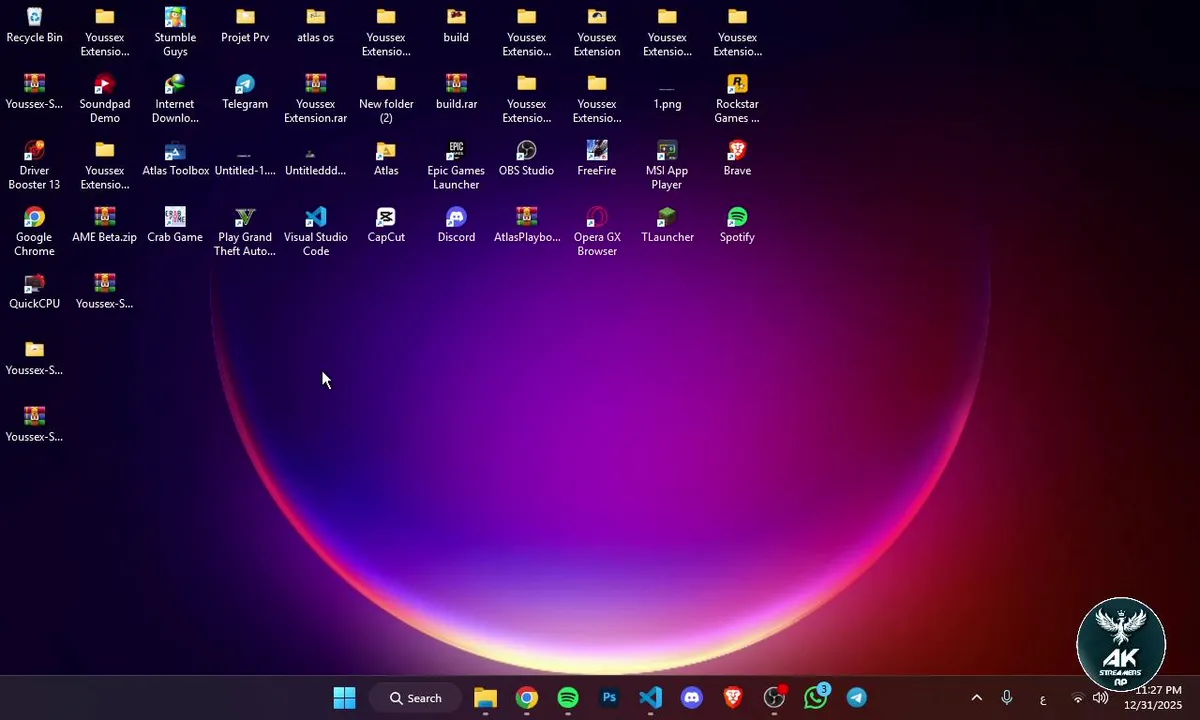The width and height of the screenshot is (1200, 720).
Task: Select the AME Beta.zip archive
Action: (x=105, y=226)
